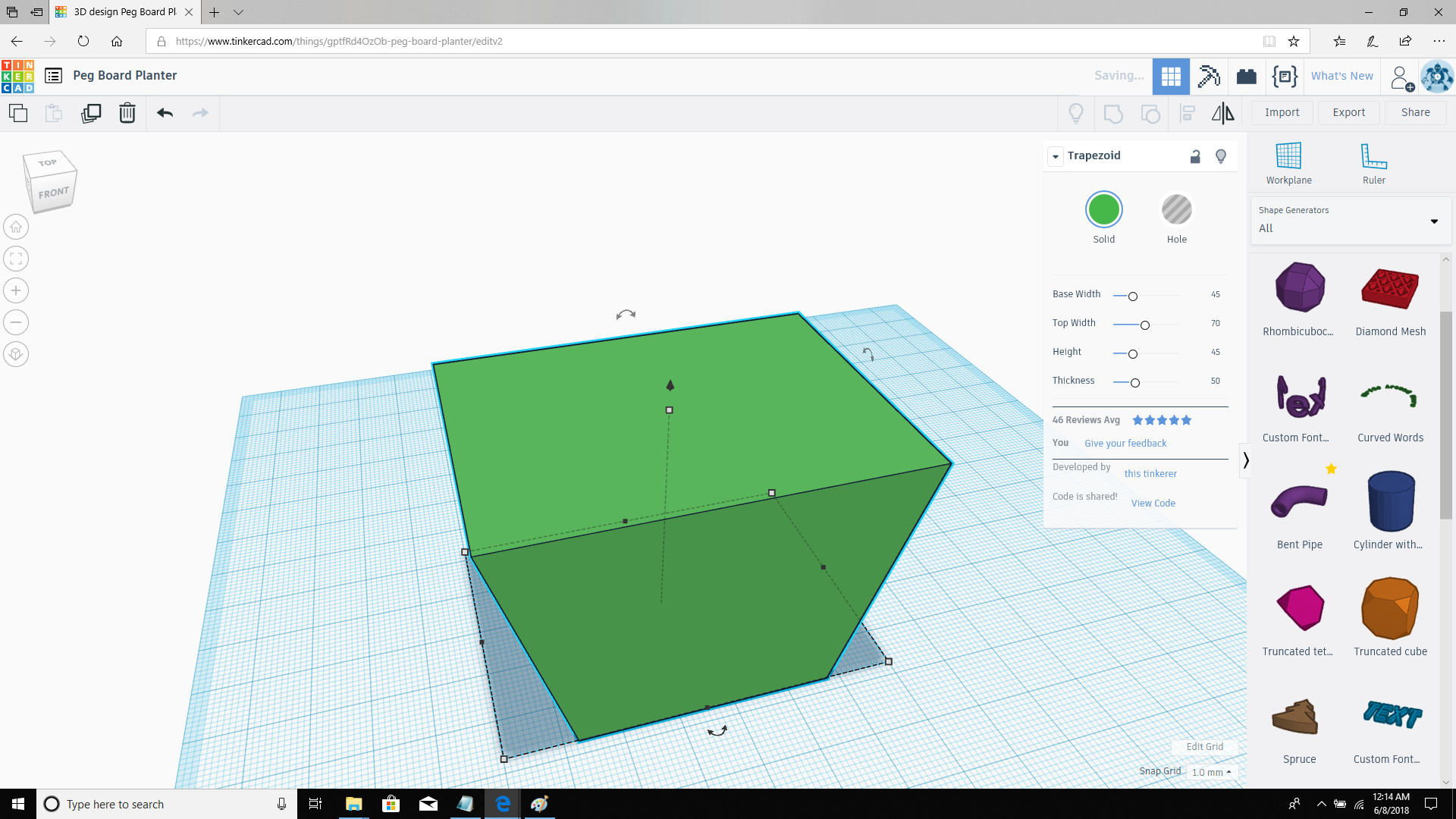Click the What's New tab
Screen dimensions: 1456x819
pos(1342,75)
